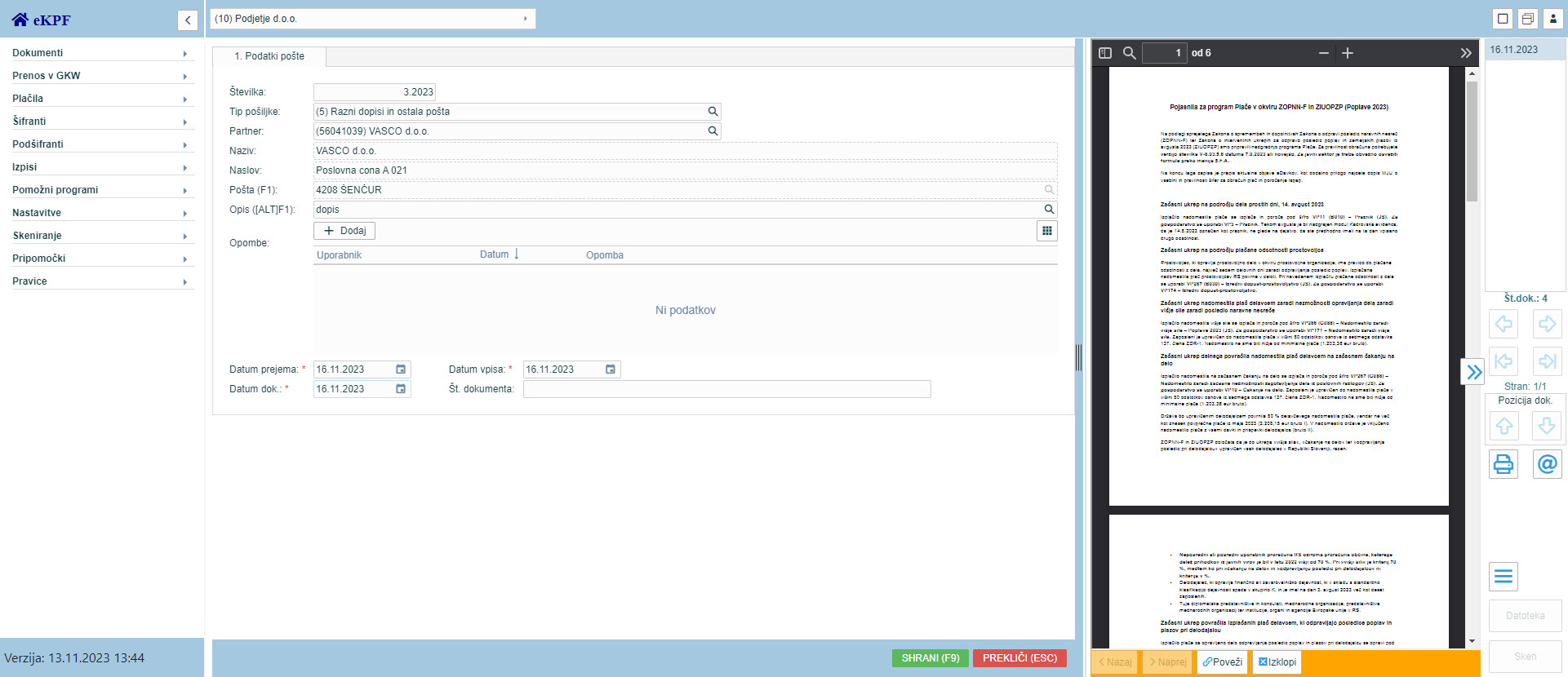Click the search icon in the Pošta field
The image size is (1568, 677).
tap(1049, 190)
